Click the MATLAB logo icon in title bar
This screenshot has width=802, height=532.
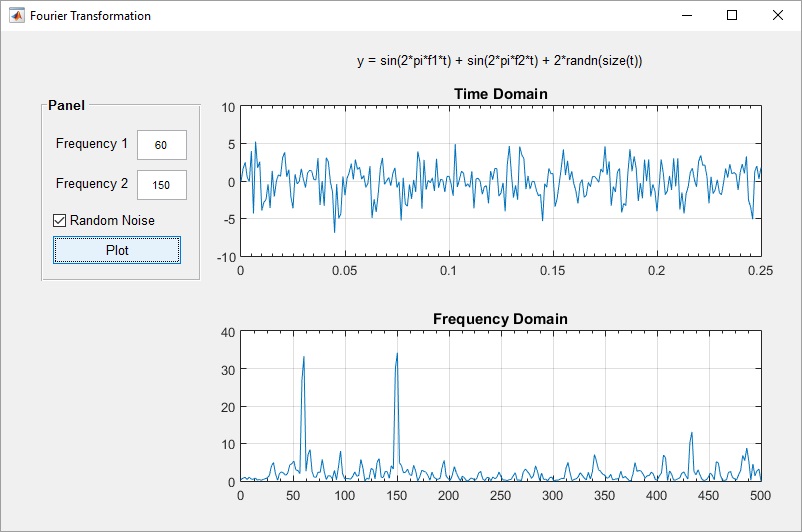(16, 16)
